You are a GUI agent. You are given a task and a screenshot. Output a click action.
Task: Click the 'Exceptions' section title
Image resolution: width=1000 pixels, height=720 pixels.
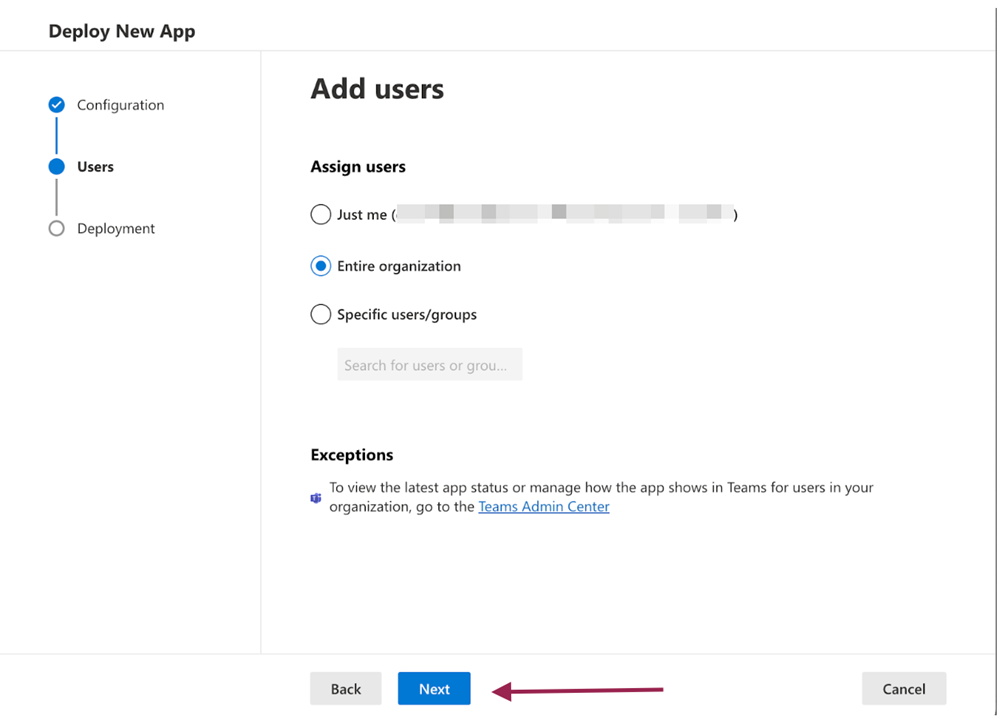pos(351,455)
